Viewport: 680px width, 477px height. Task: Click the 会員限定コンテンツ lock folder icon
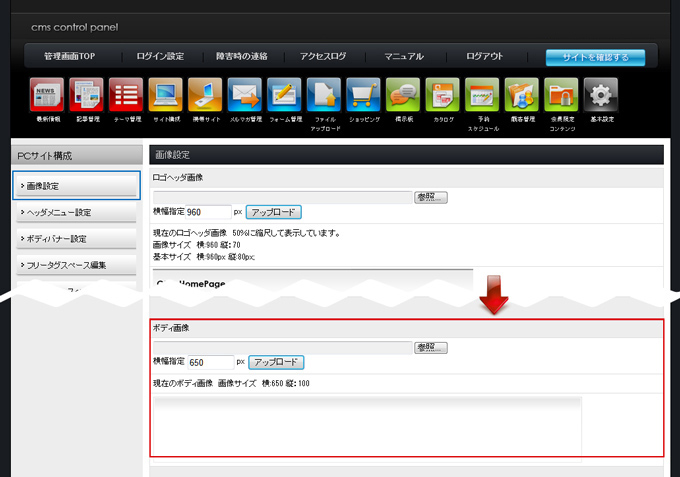click(x=561, y=96)
